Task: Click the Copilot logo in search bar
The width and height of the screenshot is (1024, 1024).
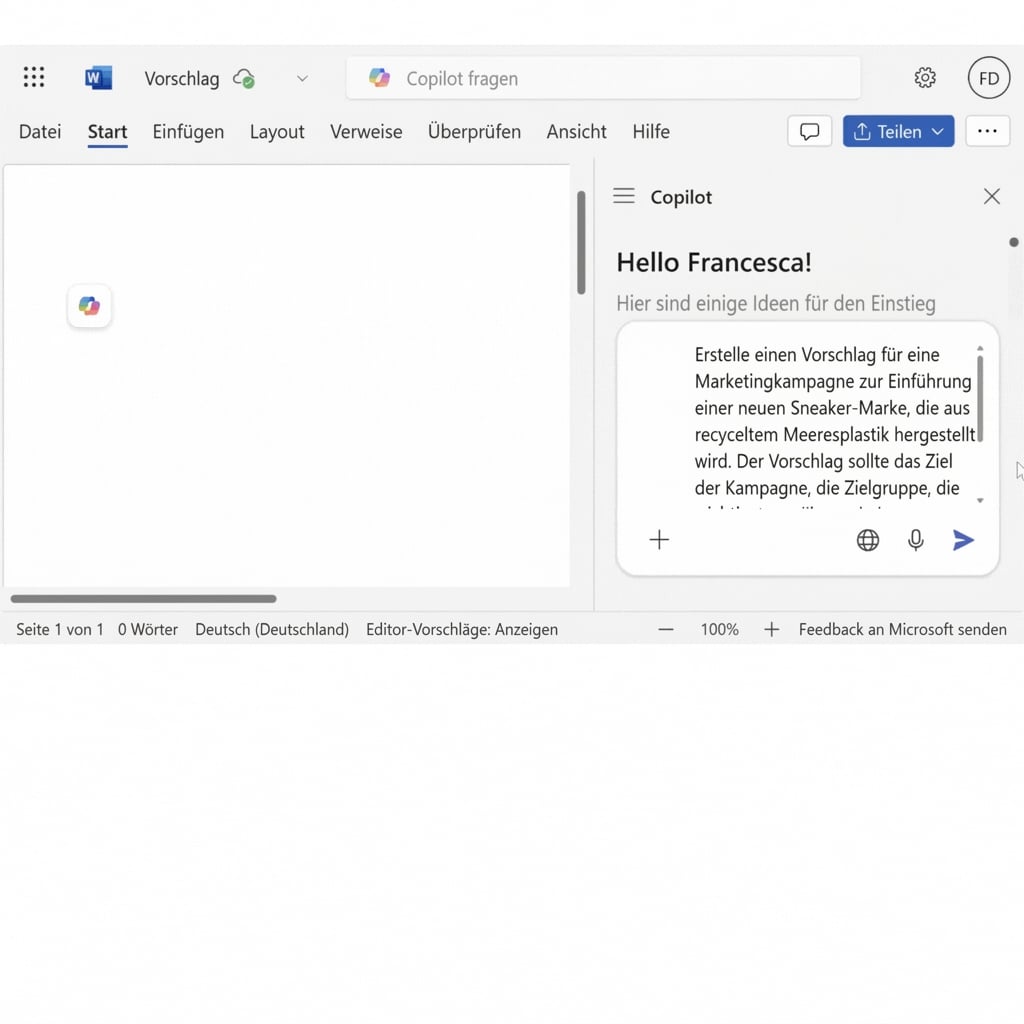Action: point(379,78)
